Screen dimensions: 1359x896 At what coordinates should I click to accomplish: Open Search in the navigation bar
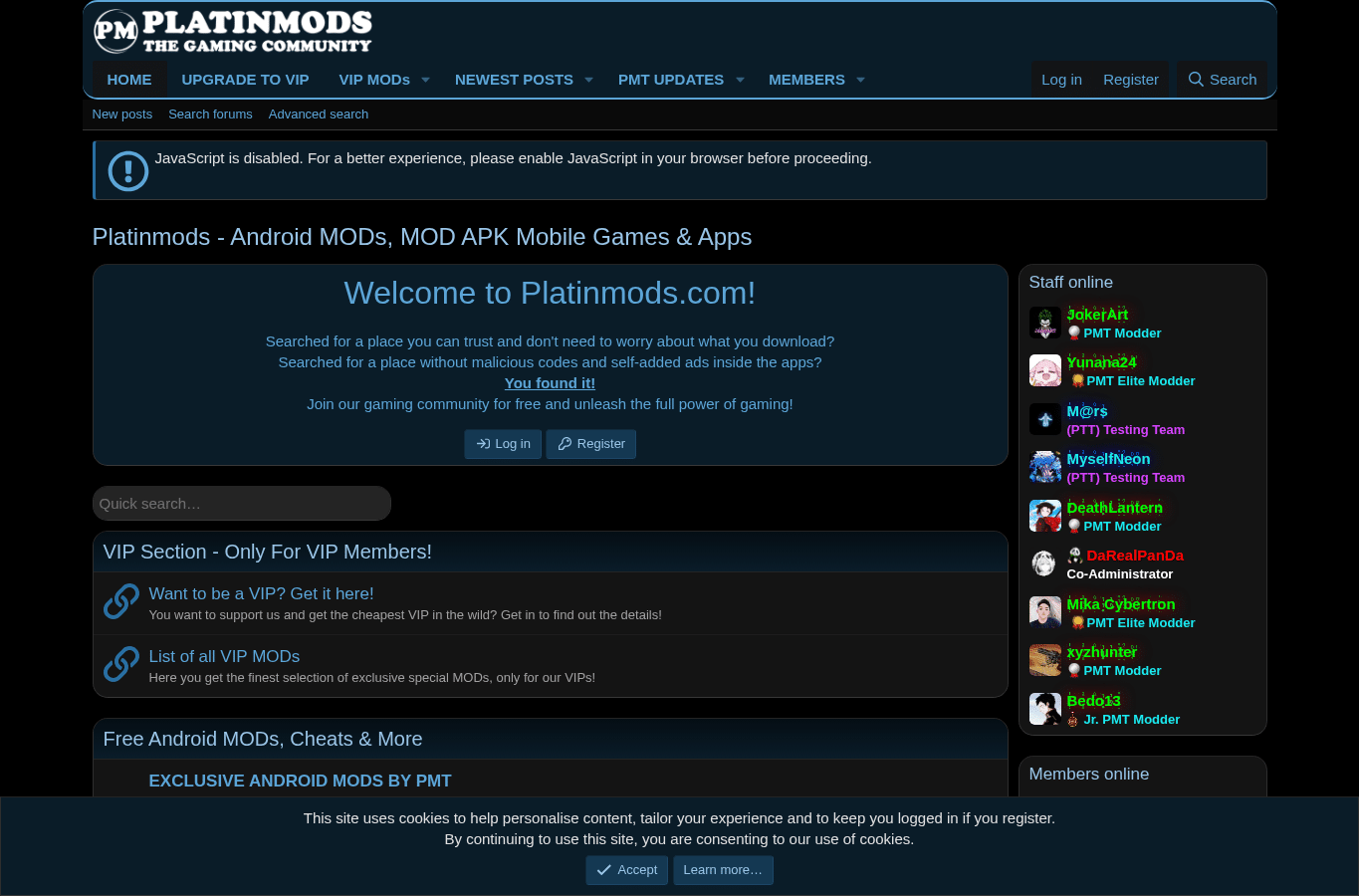(1223, 80)
